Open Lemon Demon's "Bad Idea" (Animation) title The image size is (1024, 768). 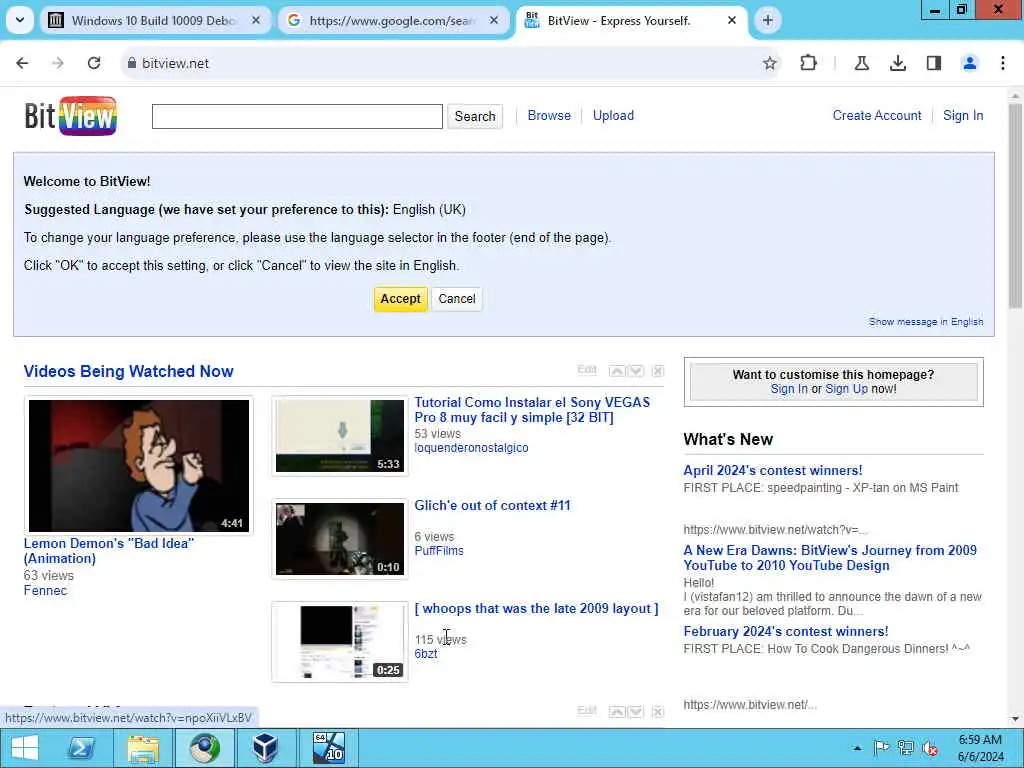[x=108, y=551]
